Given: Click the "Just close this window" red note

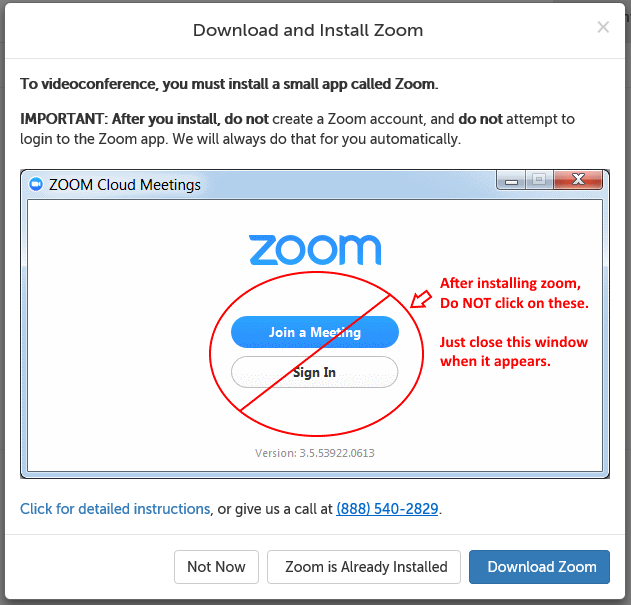Looking at the screenshot, I should (x=513, y=351).
